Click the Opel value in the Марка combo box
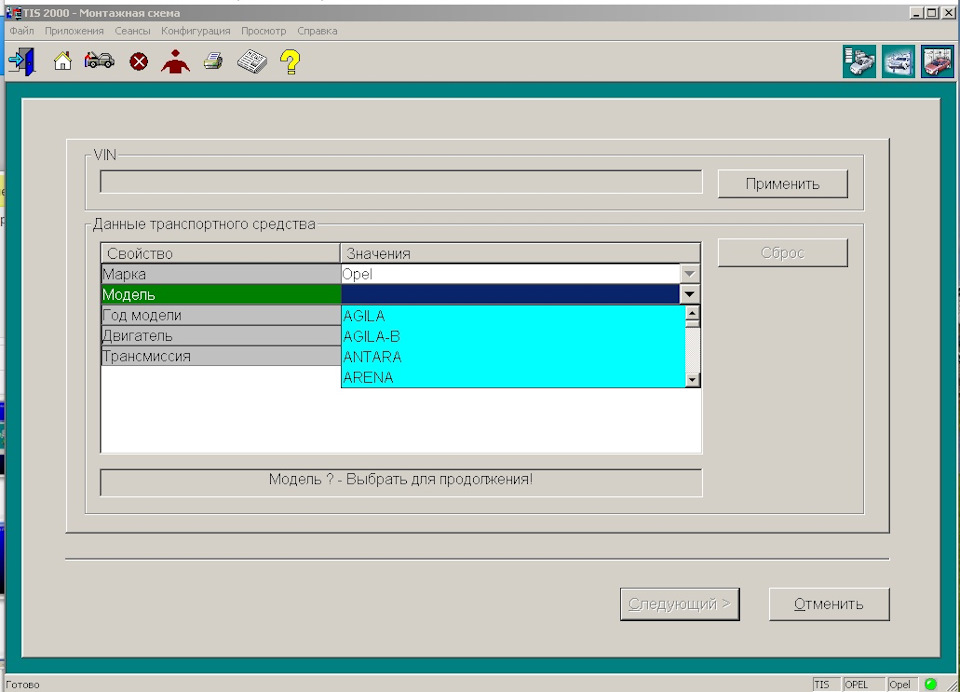 (511, 274)
